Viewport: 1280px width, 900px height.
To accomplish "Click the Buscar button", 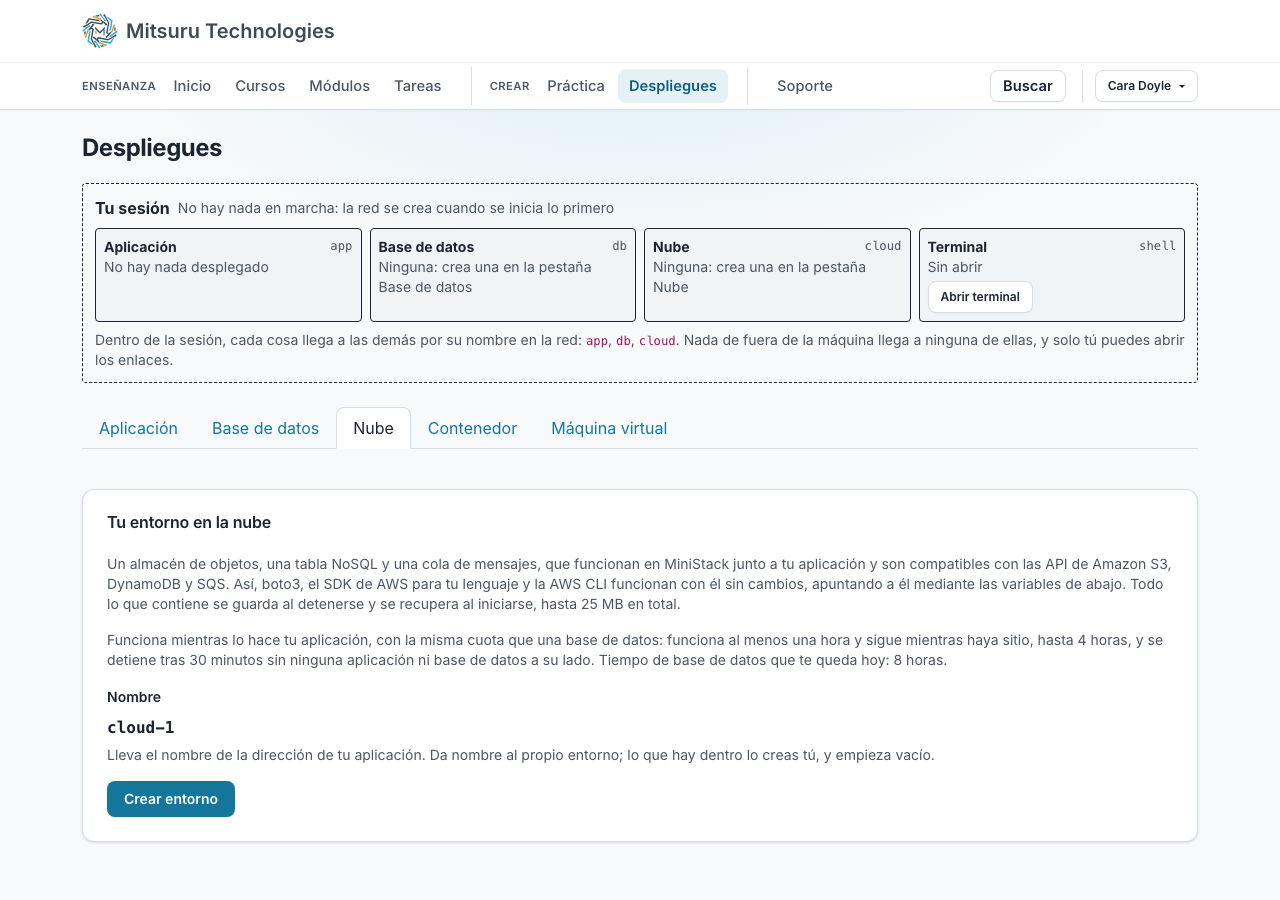I will [x=1028, y=86].
